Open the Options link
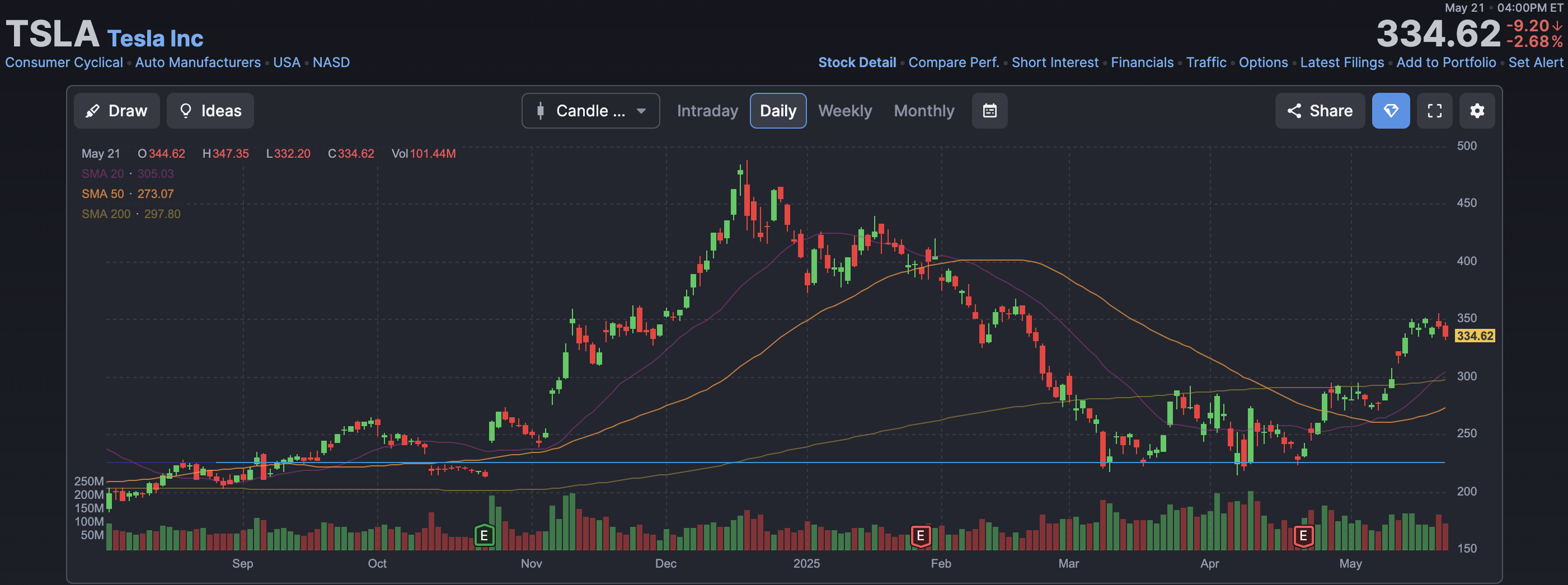1568x585 pixels. click(1263, 63)
